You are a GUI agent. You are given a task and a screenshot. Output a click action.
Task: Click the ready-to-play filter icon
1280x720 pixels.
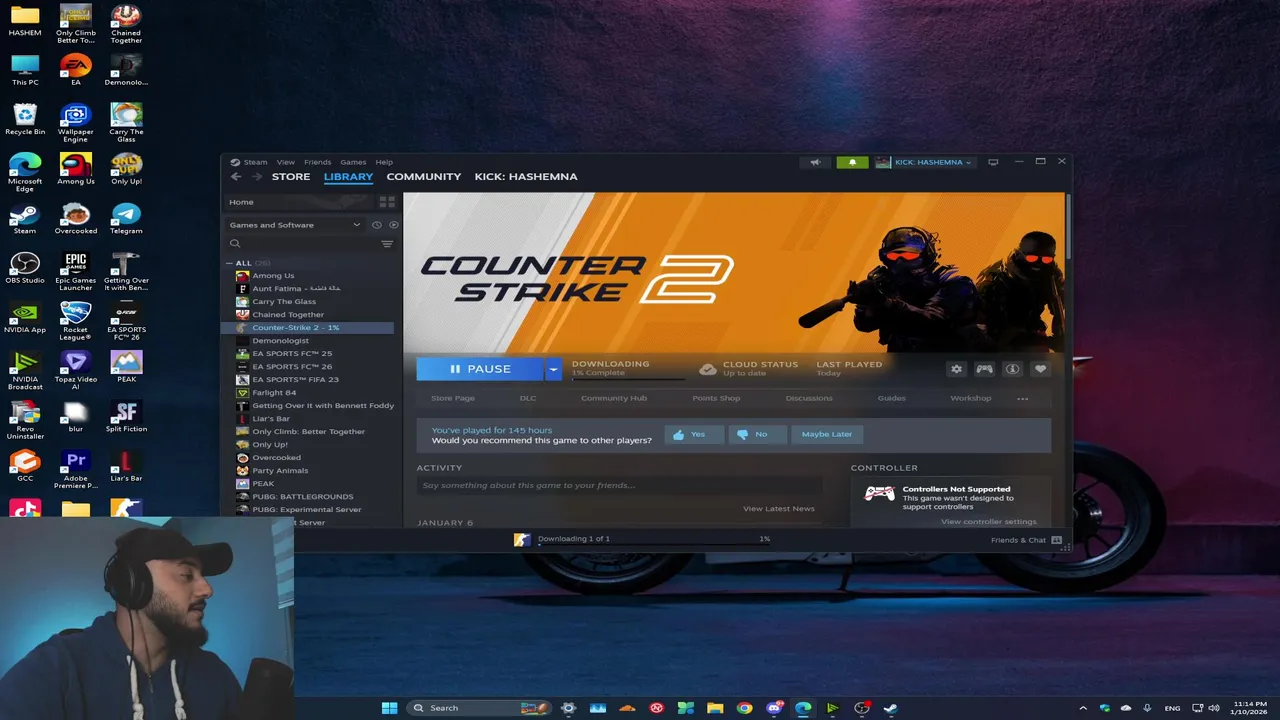[x=393, y=225]
